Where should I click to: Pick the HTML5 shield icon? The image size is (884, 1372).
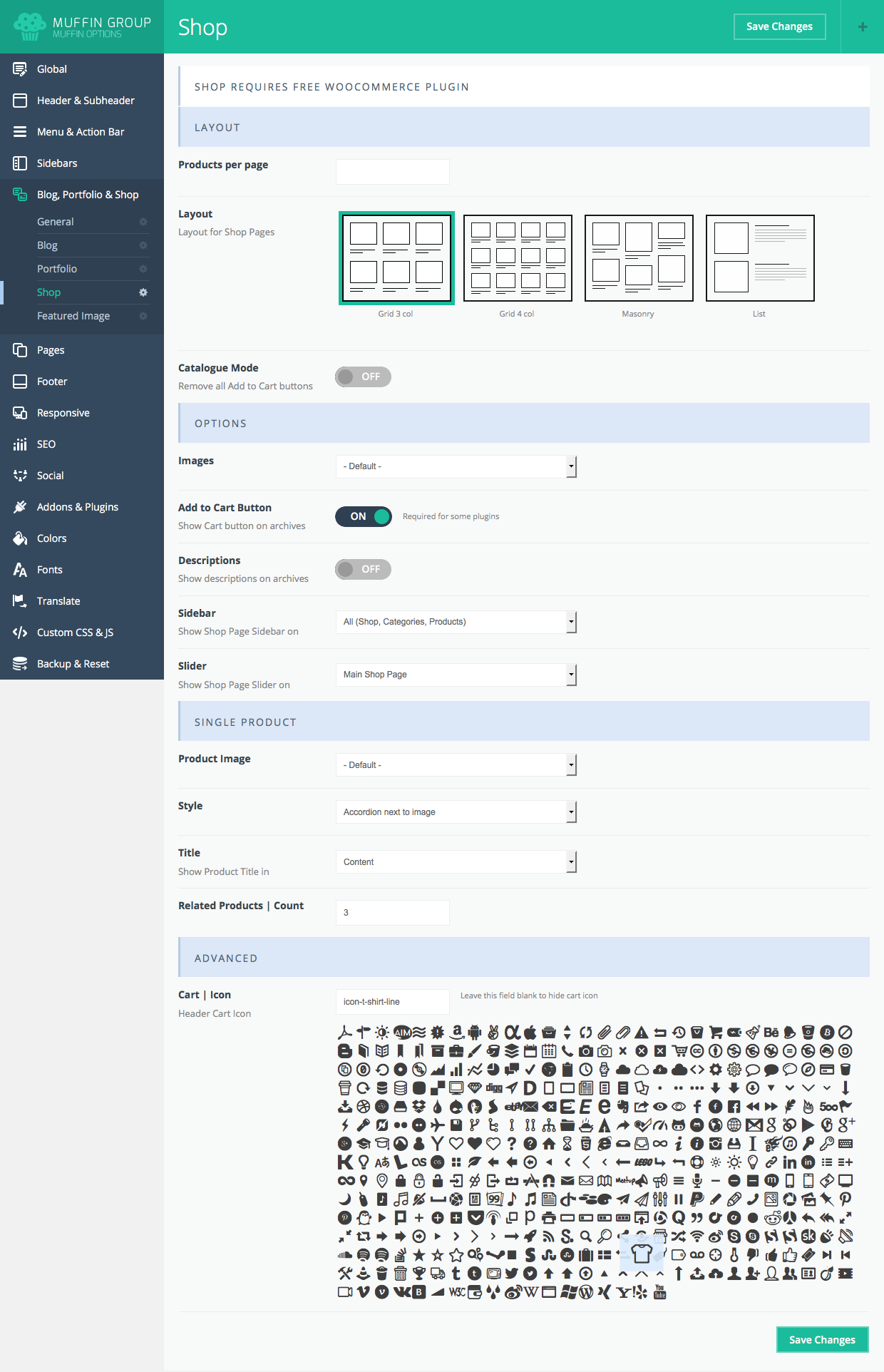[586, 1144]
